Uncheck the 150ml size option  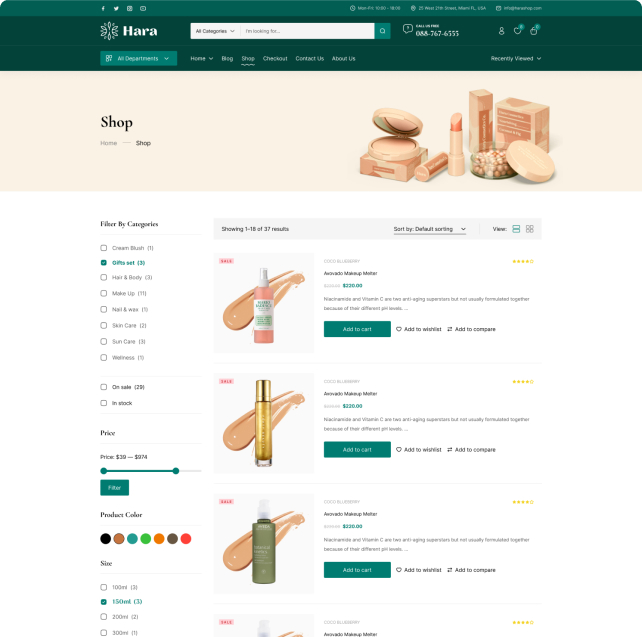coord(104,602)
